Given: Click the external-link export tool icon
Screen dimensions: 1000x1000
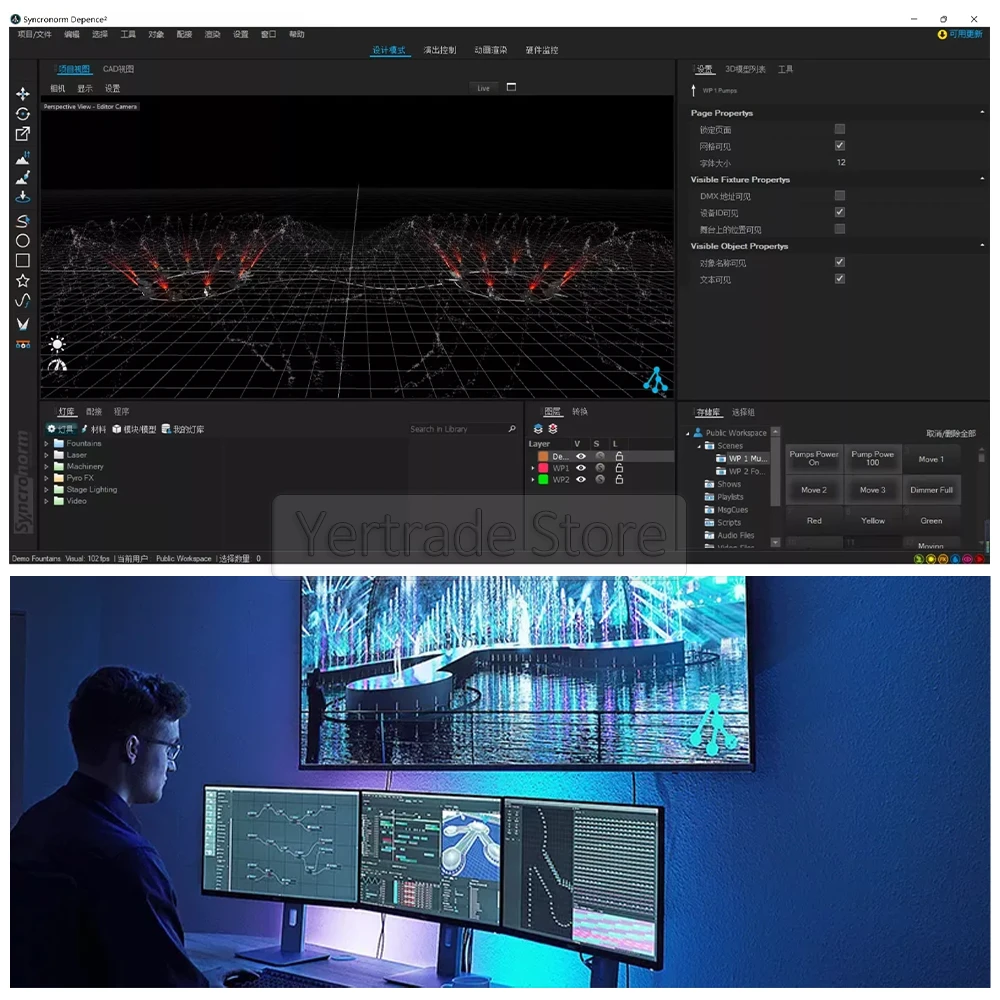Looking at the screenshot, I should pos(23,133).
